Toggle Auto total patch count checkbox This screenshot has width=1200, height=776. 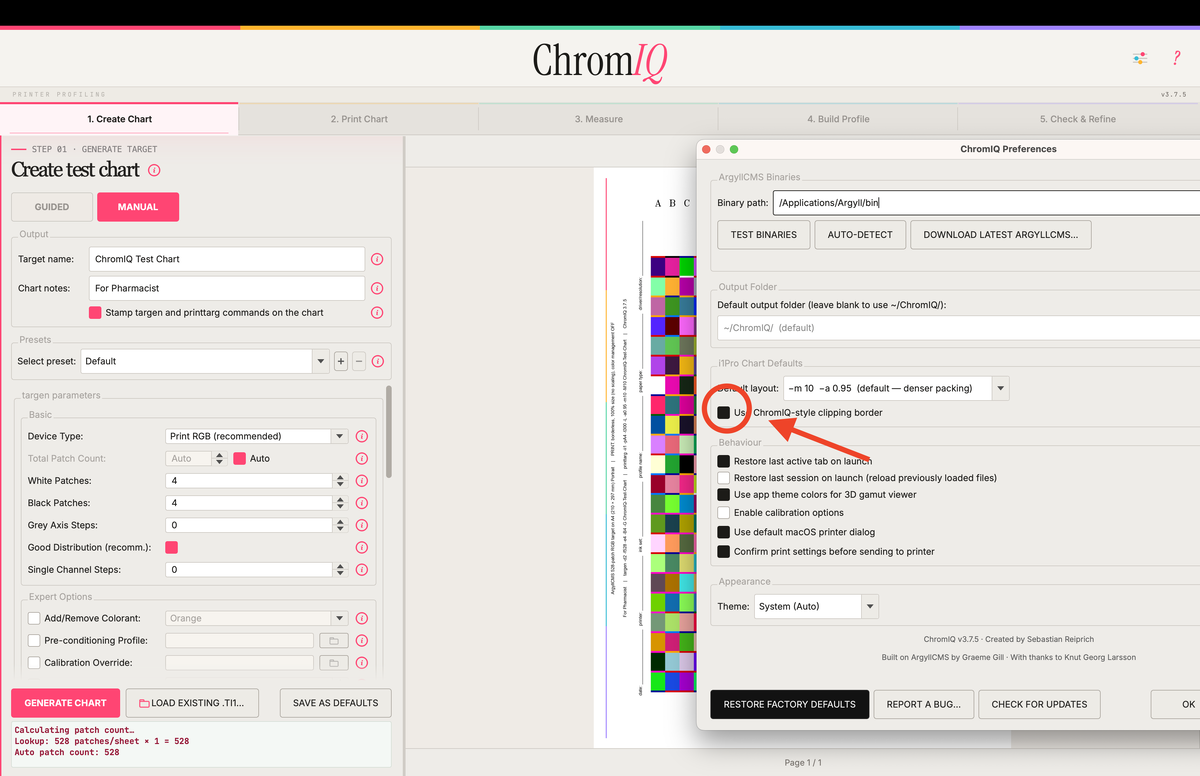point(239,458)
